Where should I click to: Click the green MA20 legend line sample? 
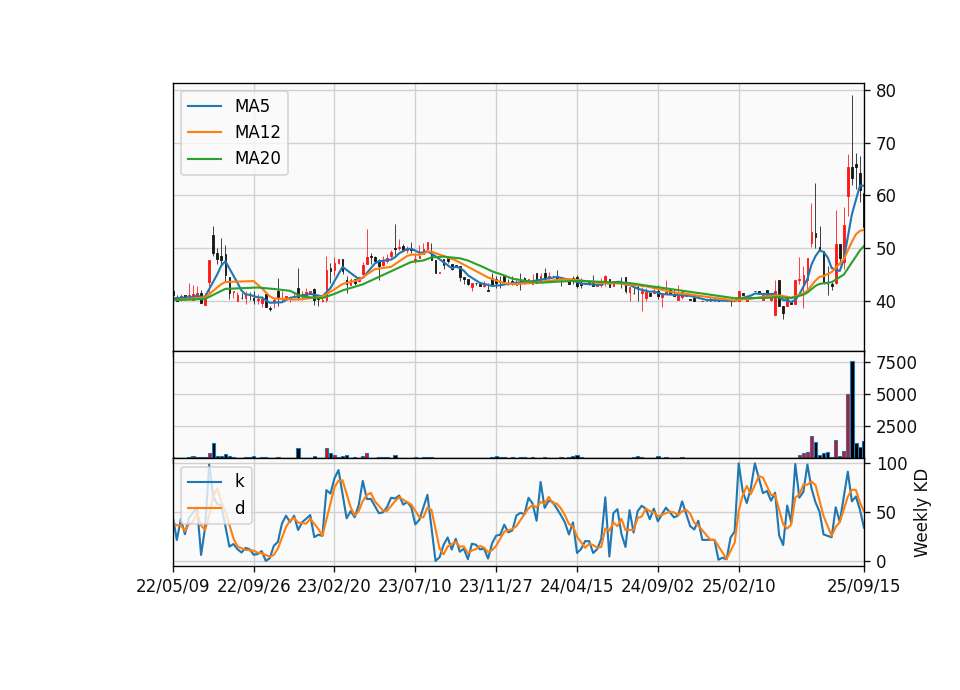(204, 158)
